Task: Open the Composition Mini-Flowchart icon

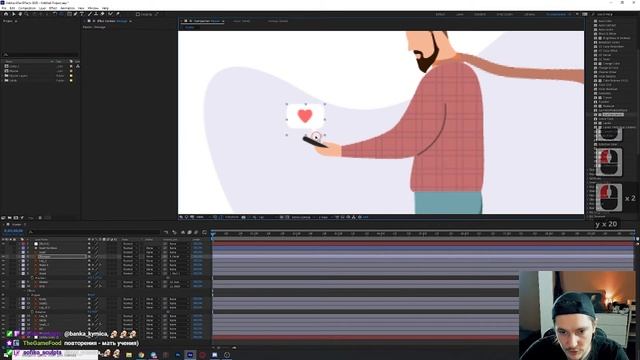Action: [x=166, y=232]
